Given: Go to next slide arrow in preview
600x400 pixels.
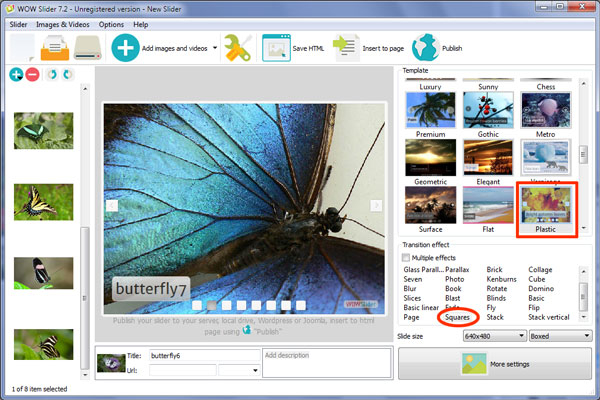Looking at the screenshot, I should pyautogui.click(x=376, y=206).
